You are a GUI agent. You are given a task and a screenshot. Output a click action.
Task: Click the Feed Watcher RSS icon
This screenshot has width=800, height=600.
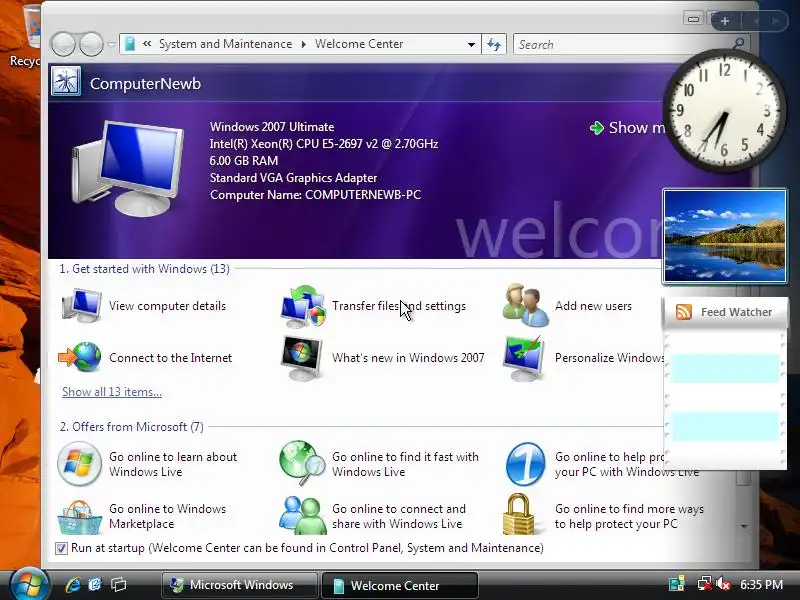(684, 312)
